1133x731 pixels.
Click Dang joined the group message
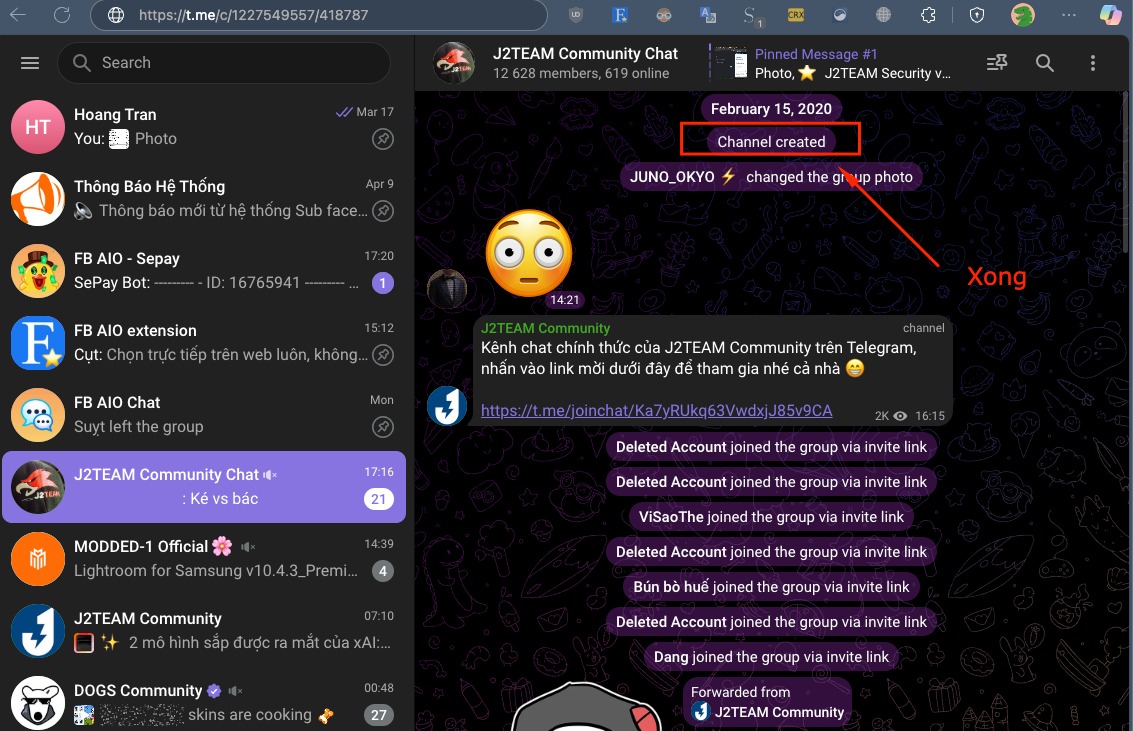tap(771, 657)
